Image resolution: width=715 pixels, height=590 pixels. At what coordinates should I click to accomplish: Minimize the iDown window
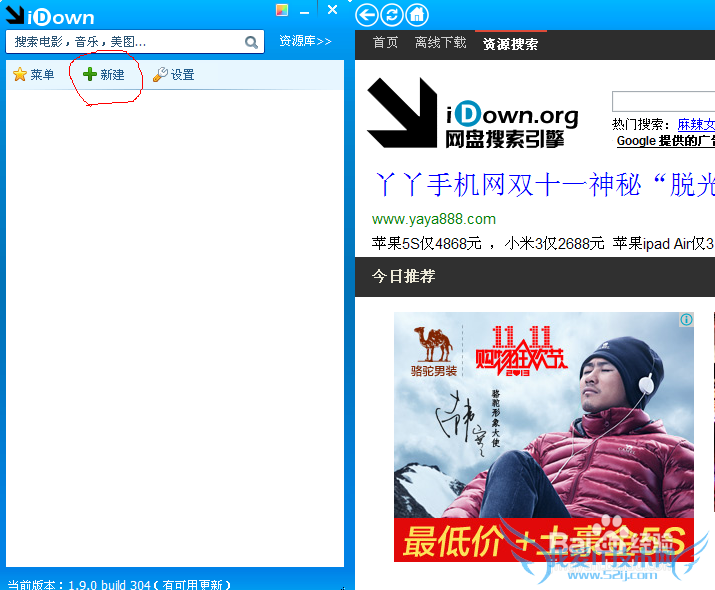[305, 12]
